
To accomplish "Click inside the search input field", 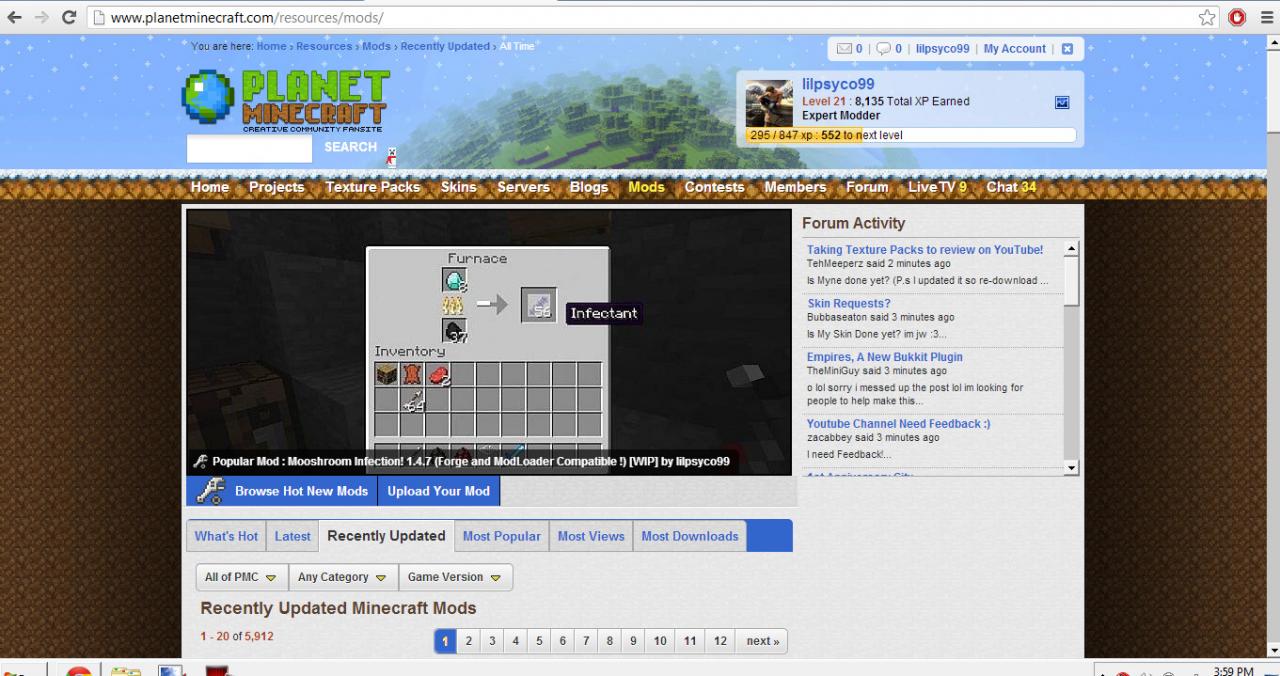I will (249, 148).
